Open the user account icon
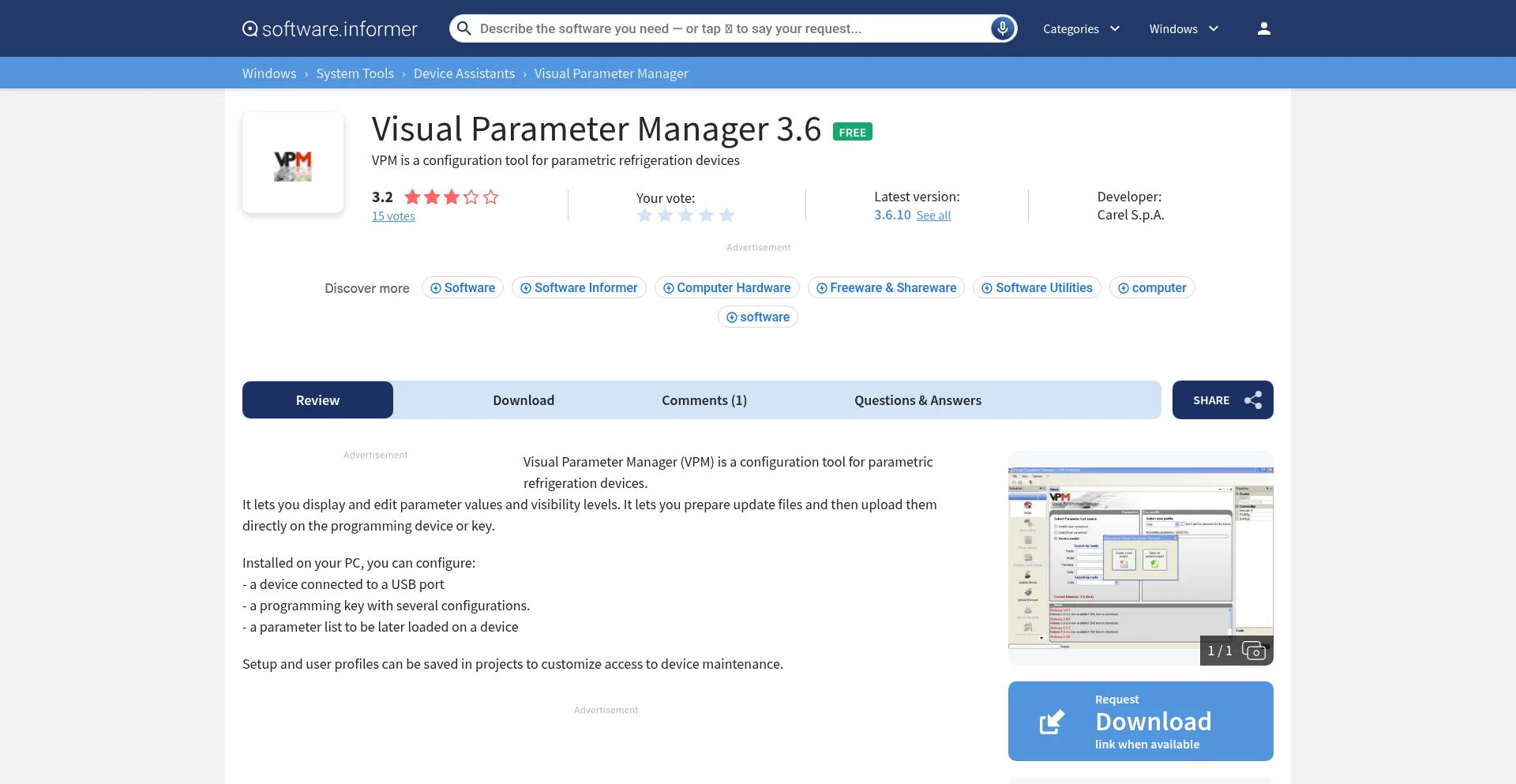The width and height of the screenshot is (1516, 784). pos(1263,28)
